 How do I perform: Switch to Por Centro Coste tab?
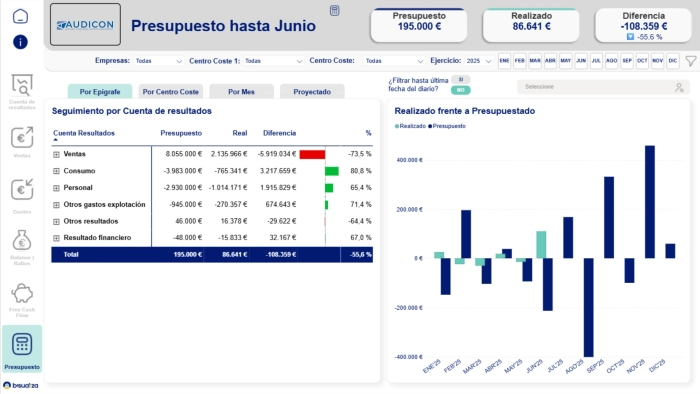click(171, 91)
